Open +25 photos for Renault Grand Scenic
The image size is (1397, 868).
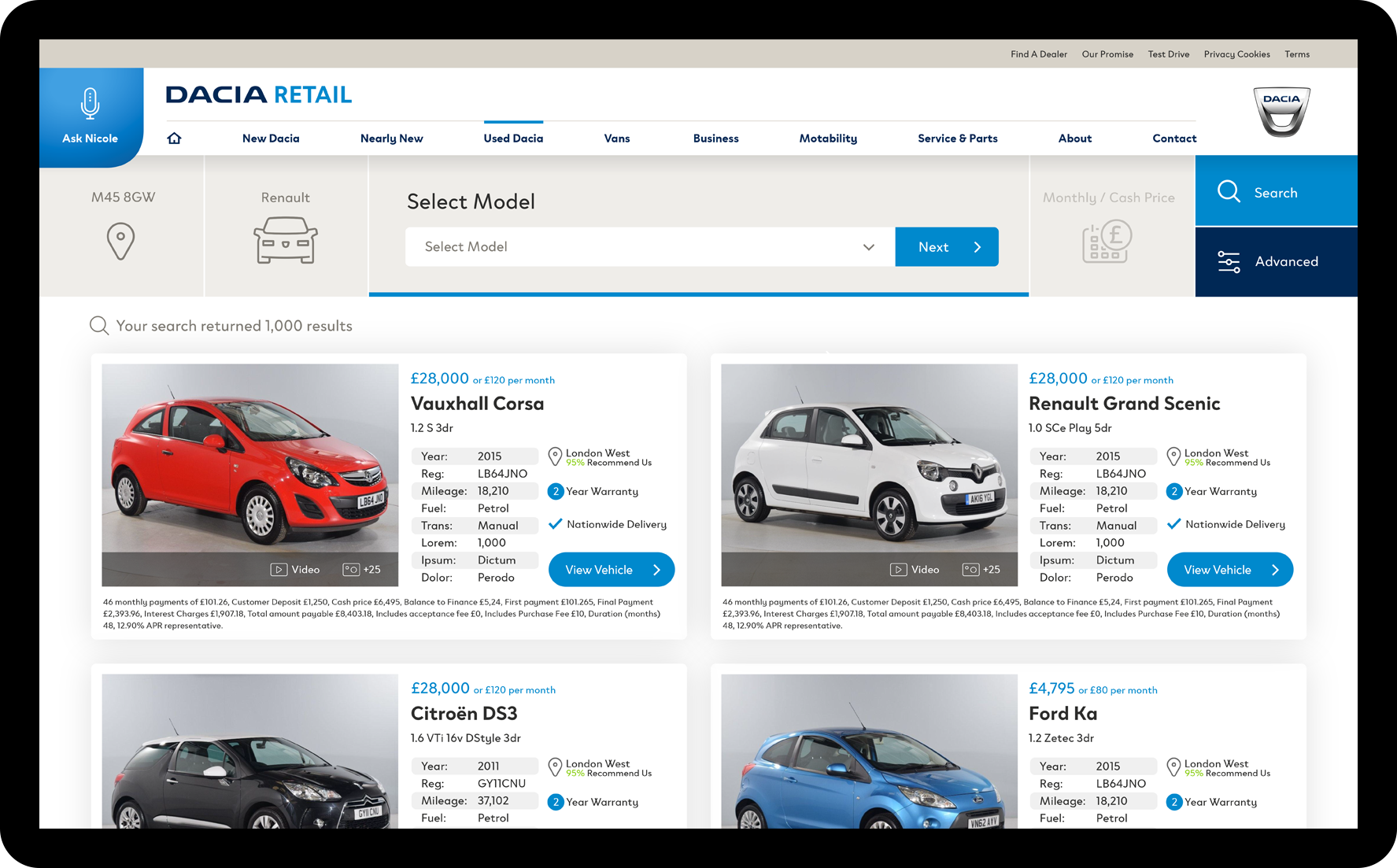pyautogui.click(x=981, y=570)
